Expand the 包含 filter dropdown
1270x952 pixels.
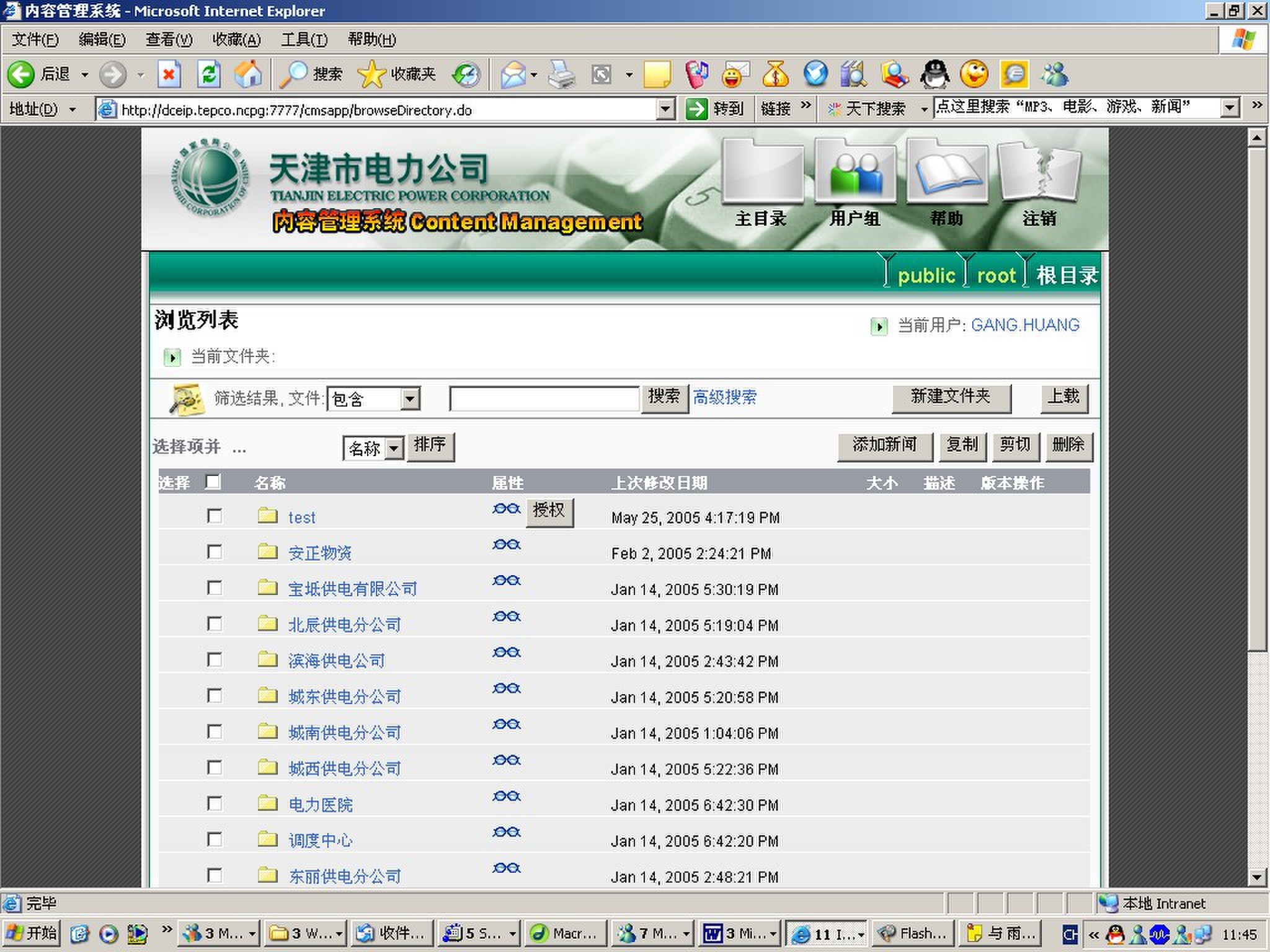point(409,399)
